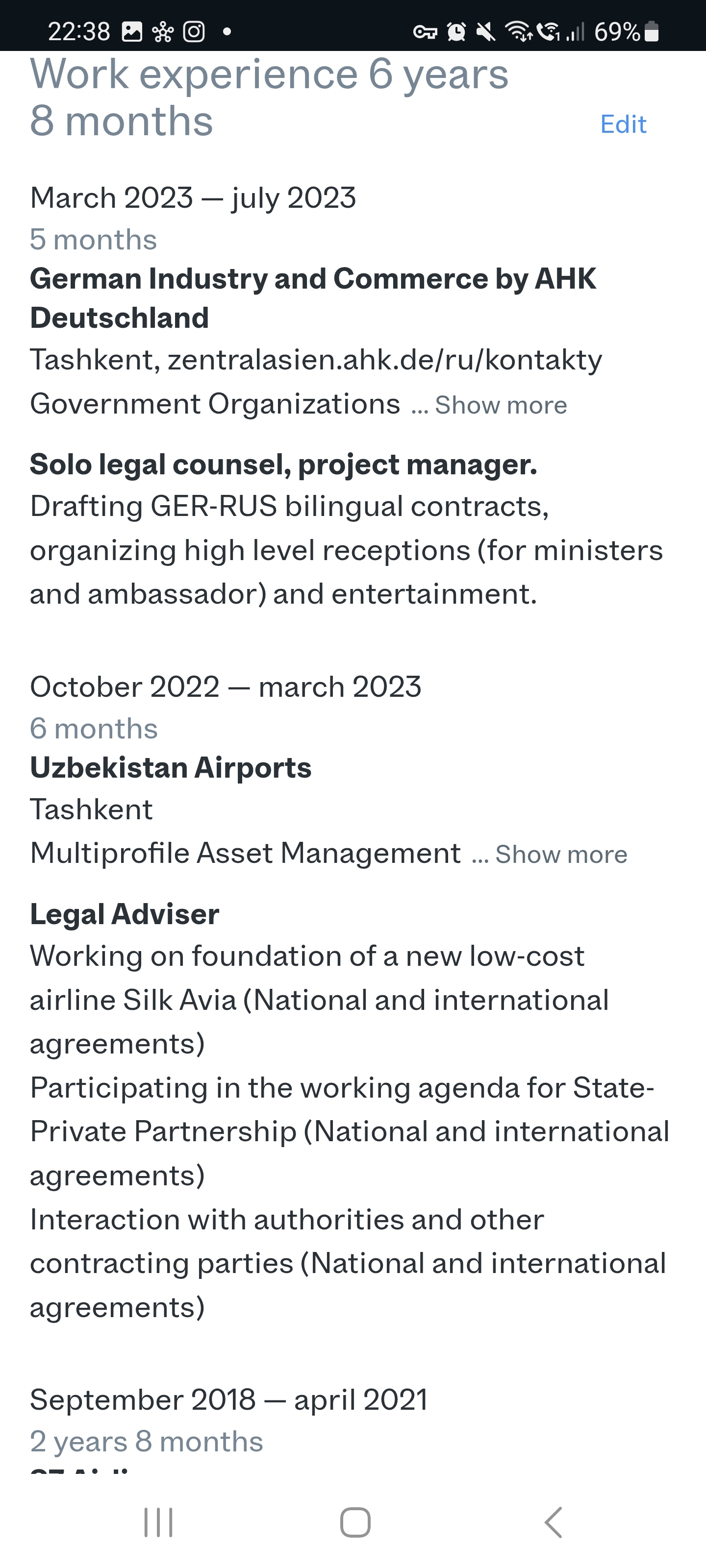This screenshot has width=706, height=1568.
Task: Open German Industry and Commerce by AHK Deutschland
Action: click(313, 297)
